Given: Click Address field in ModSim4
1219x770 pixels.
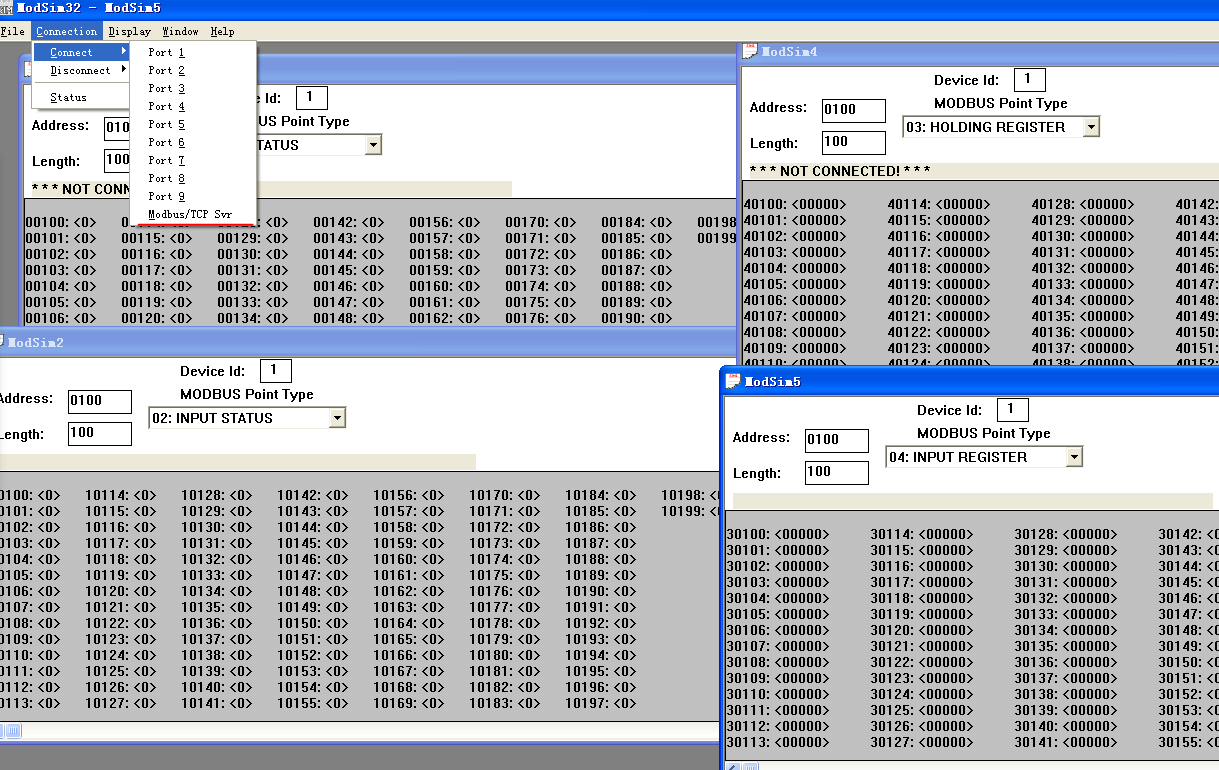Looking at the screenshot, I should point(854,110).
